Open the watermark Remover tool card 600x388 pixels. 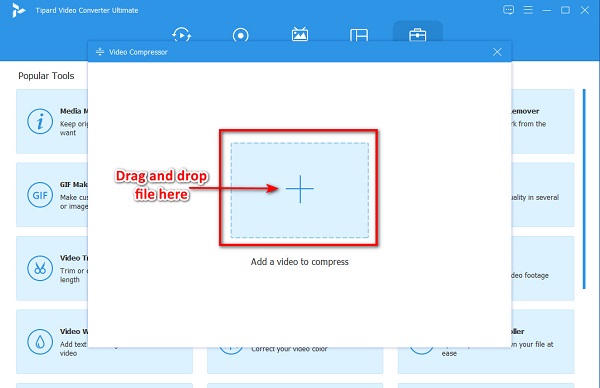(543, 121)
